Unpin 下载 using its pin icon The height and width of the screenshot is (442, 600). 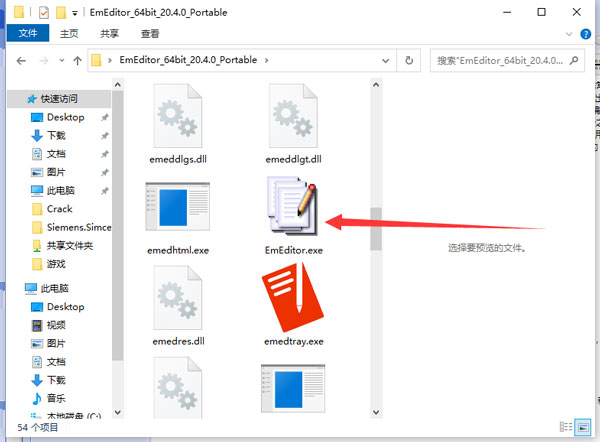click(104, 136)
